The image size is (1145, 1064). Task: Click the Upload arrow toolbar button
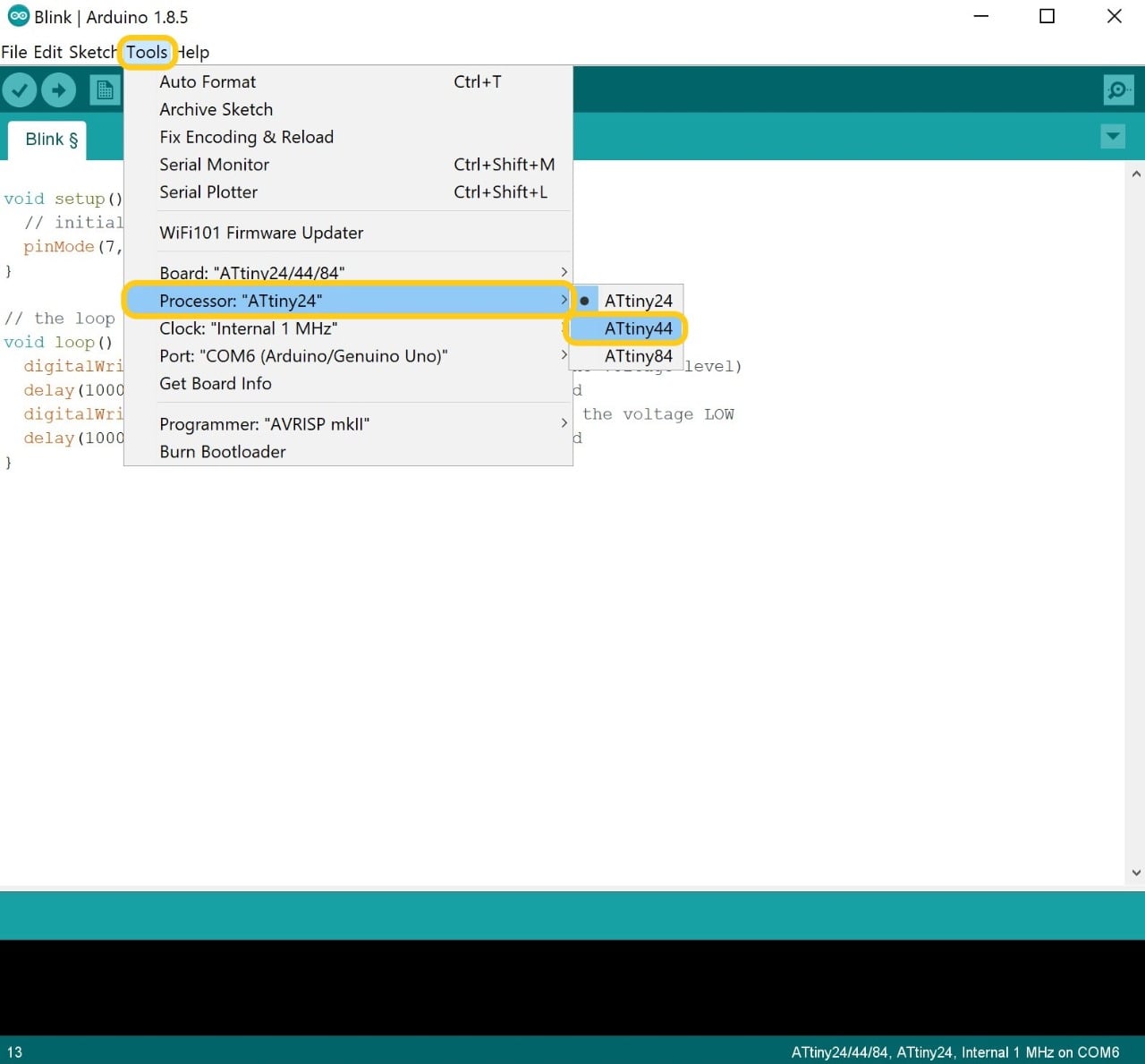pyautogui.click(x=59, y=90)
